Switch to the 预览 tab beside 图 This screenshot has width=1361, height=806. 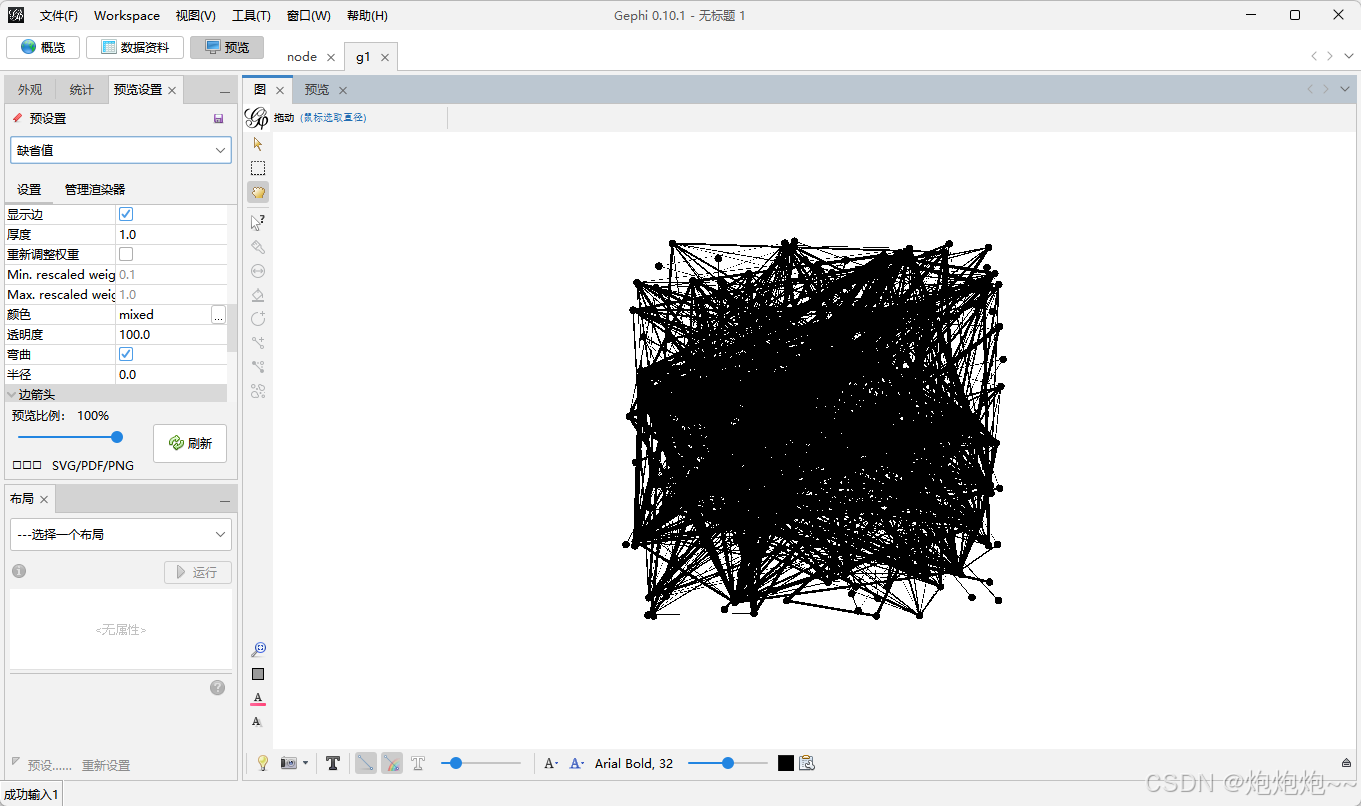point(317,90)
